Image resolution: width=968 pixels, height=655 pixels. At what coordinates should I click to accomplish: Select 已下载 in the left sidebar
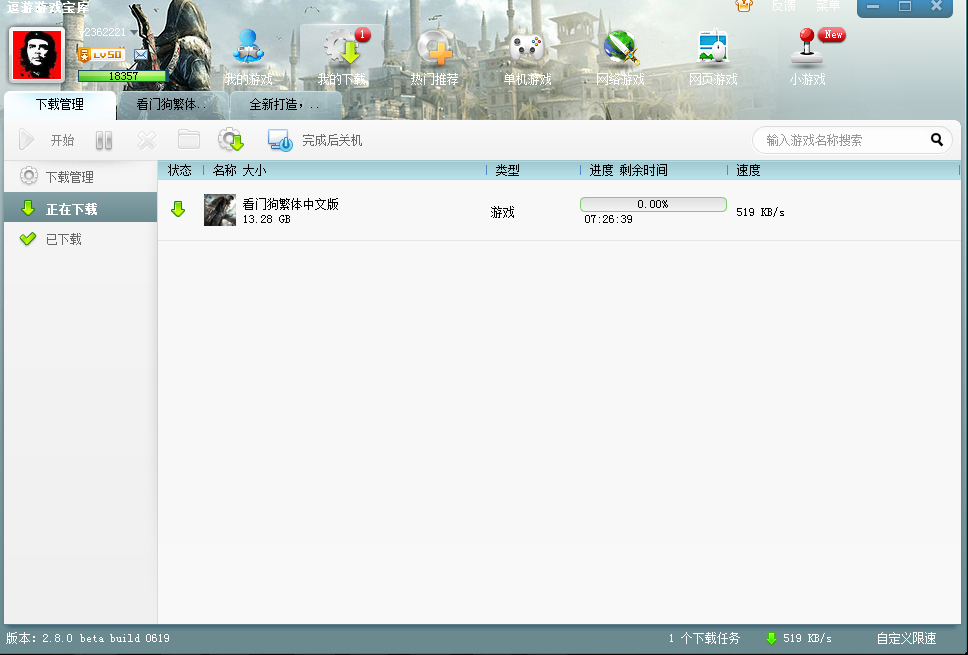pos(80,239)
